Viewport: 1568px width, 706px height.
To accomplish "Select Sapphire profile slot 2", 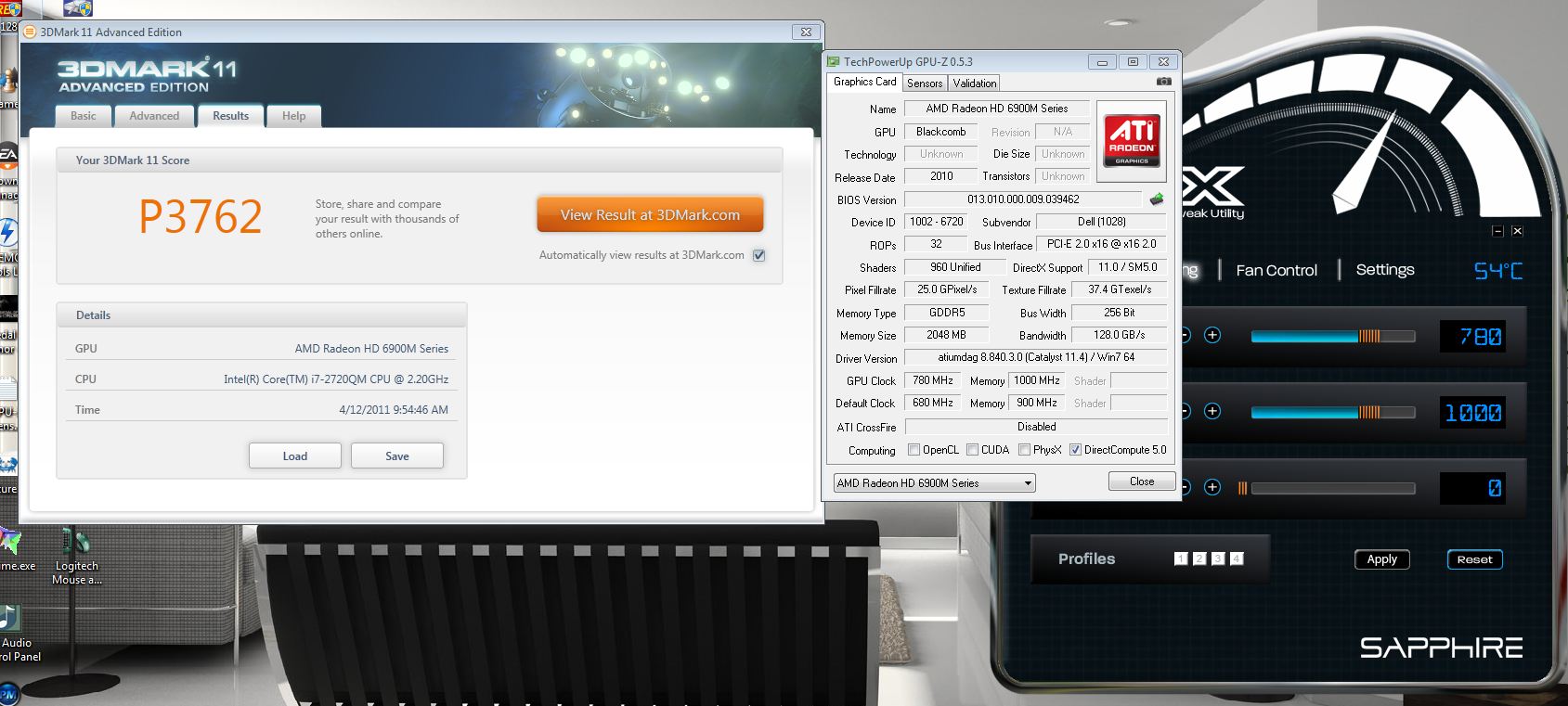I will 1199,558.
